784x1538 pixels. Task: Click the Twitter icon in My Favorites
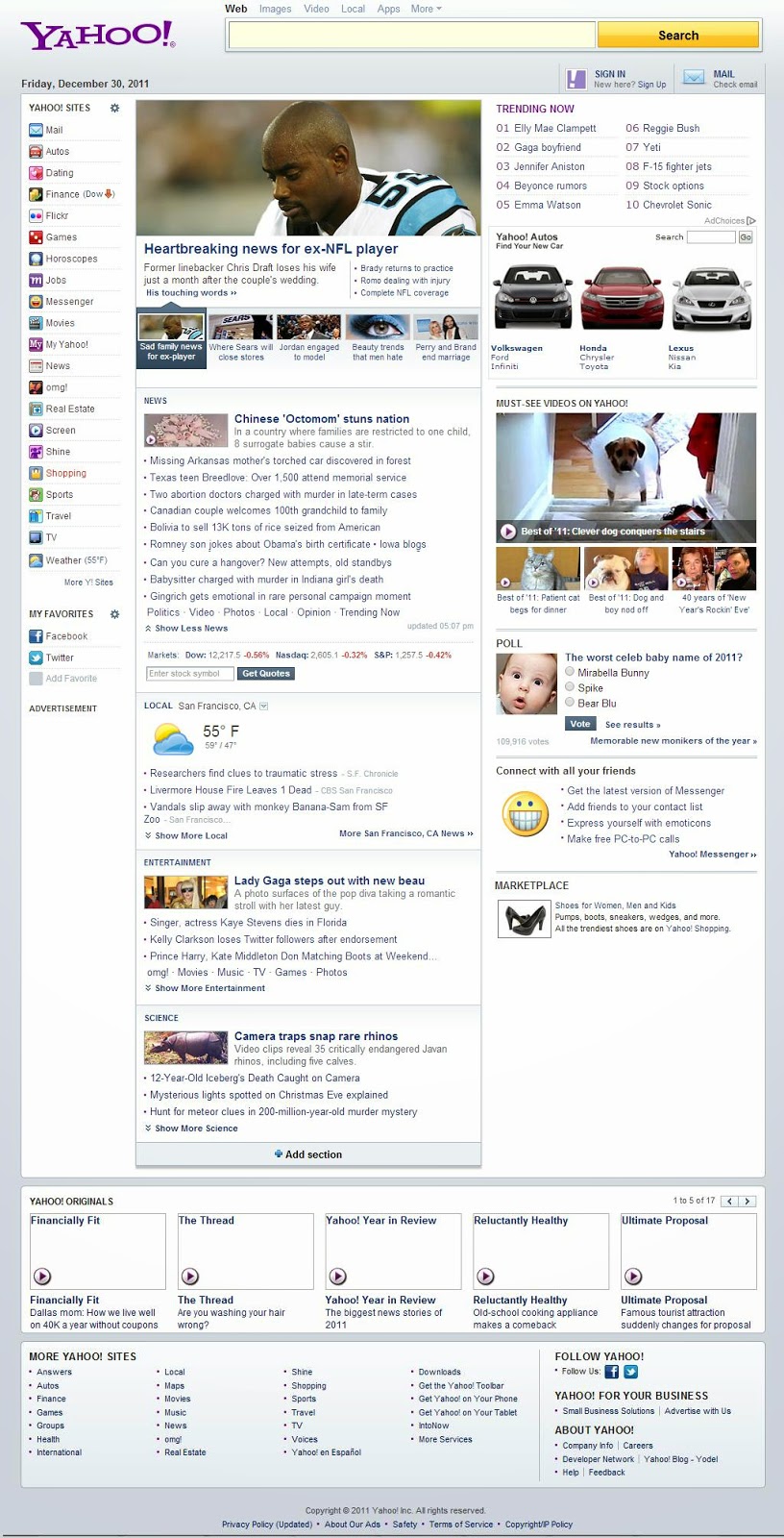[x=36, y=657]
